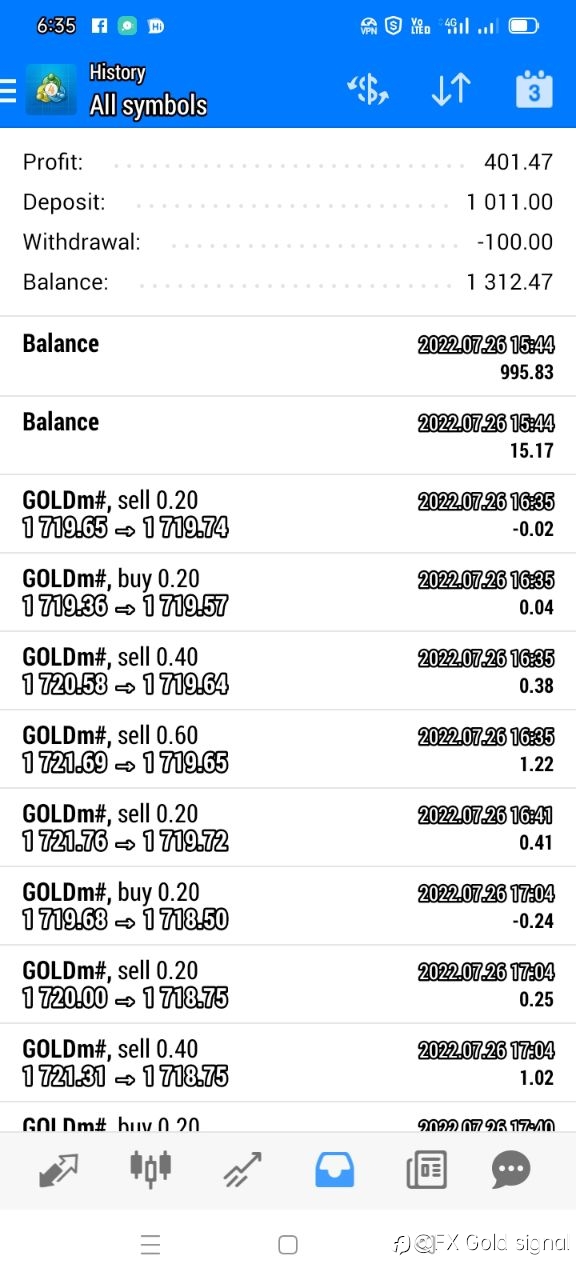Go to the Quotes tab icon
576x1280 pixels.
[59, 1169]
